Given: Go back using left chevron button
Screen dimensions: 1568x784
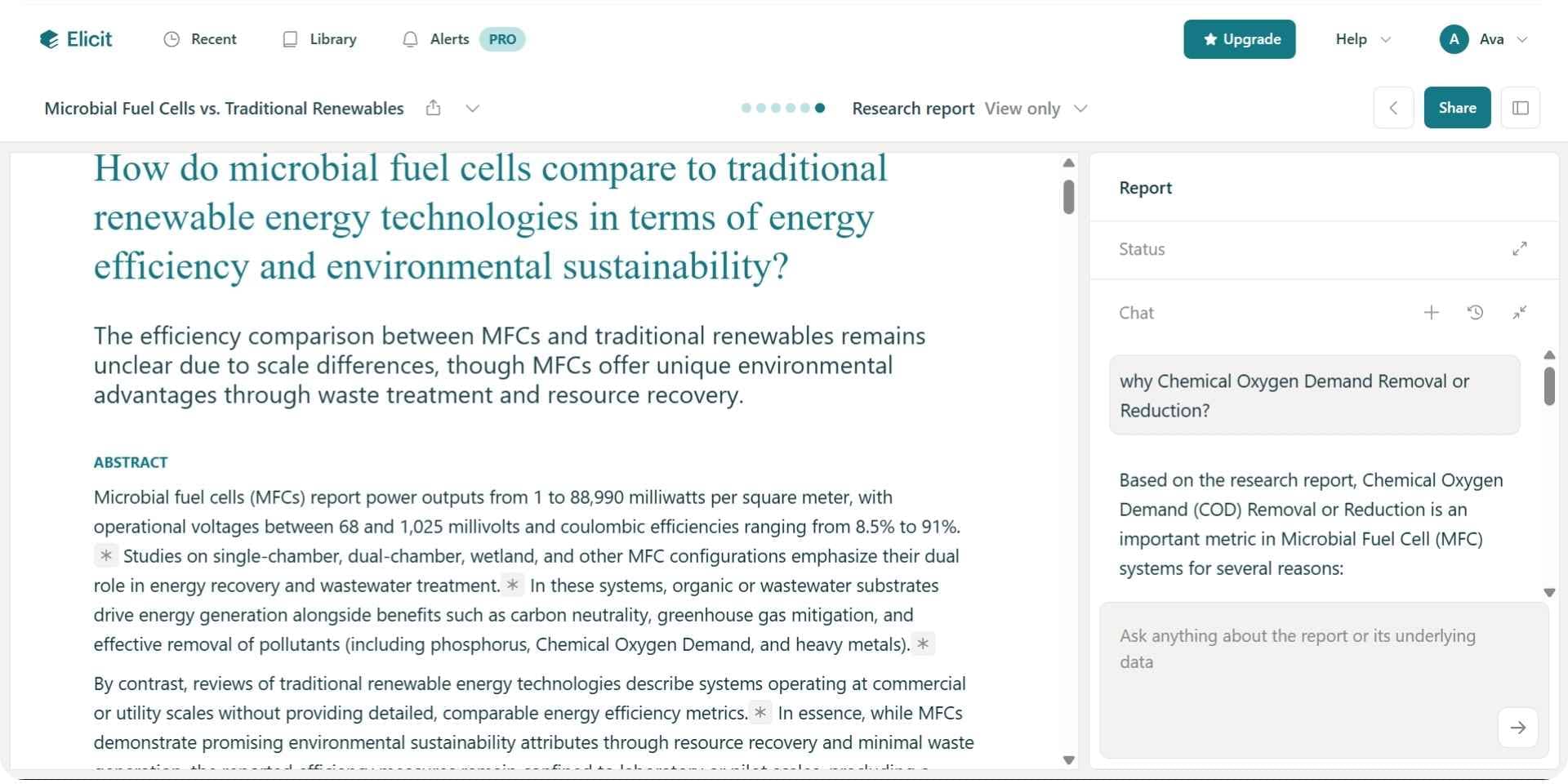Looking at the screenshot, I should [x=1393, y=108].
